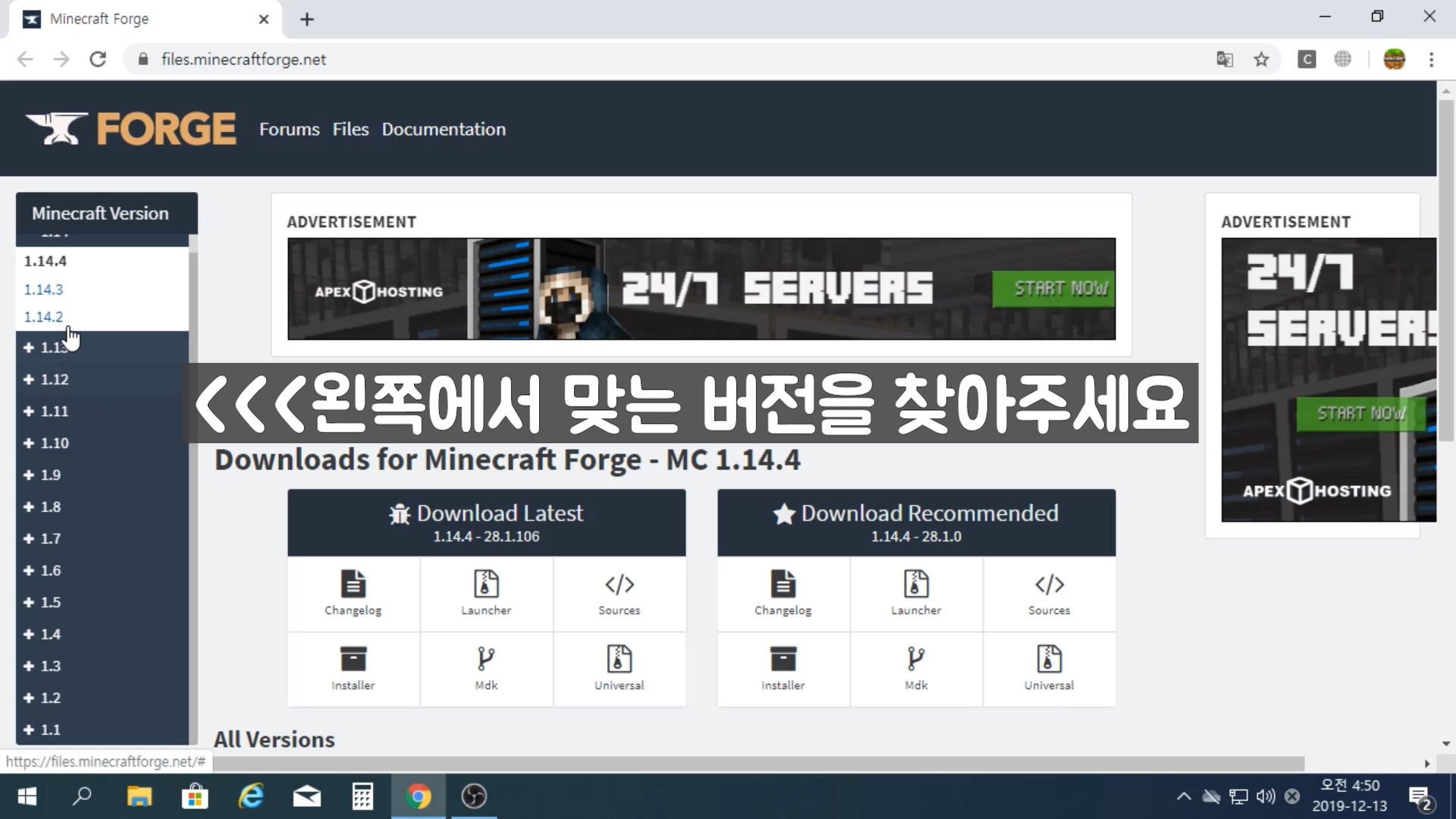Open the Chrome three-dot menu

tap(1431, 59)
